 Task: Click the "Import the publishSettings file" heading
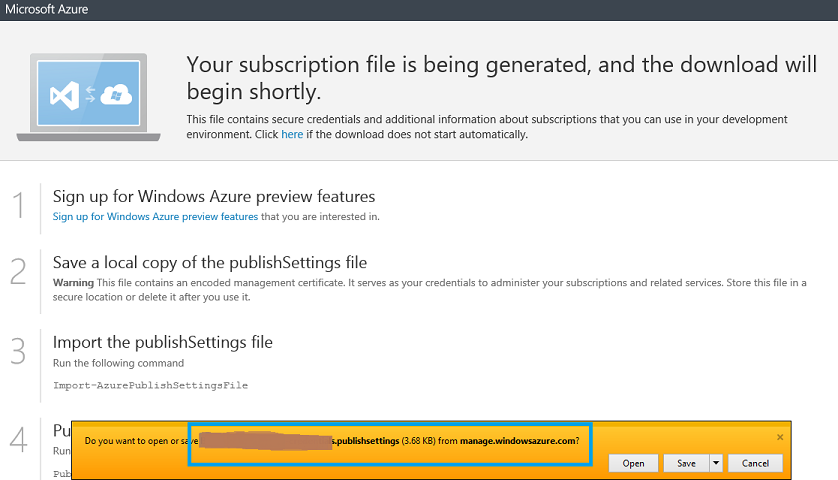[x=163, y=342]
